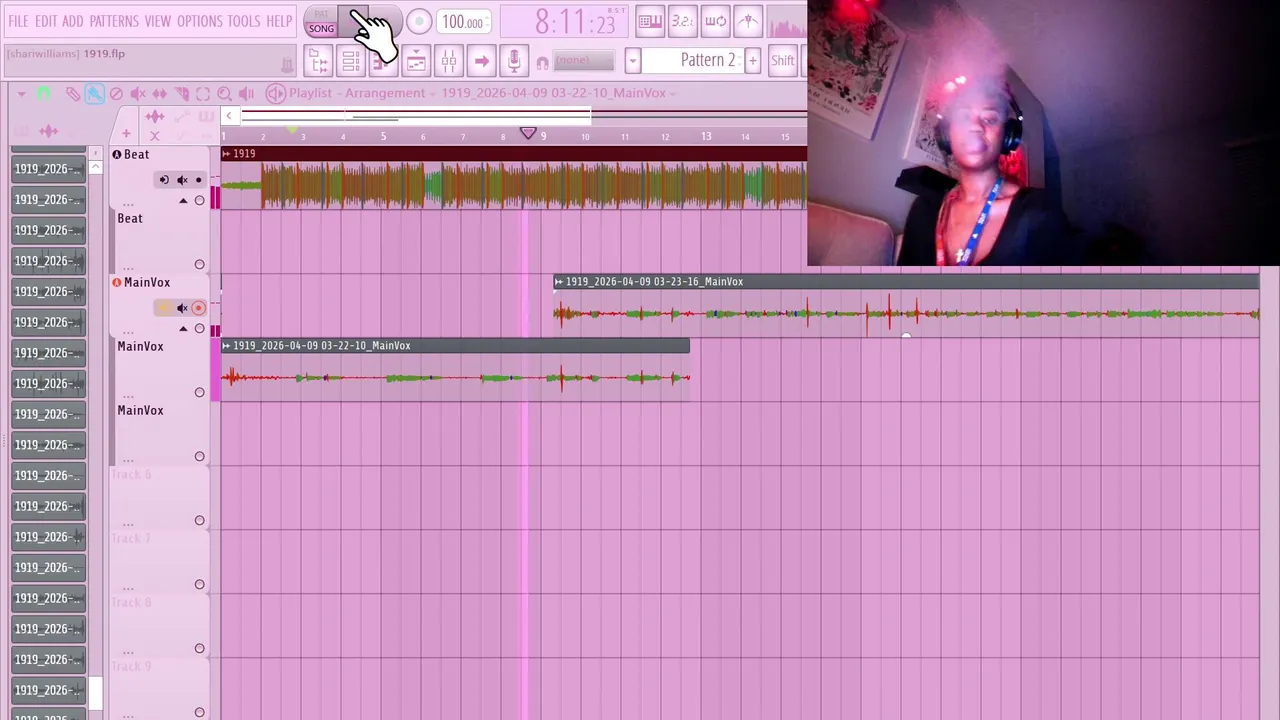Open the 1919 clip menu arrow
This screenshot has height=720, width=1280.
(226, 154)
